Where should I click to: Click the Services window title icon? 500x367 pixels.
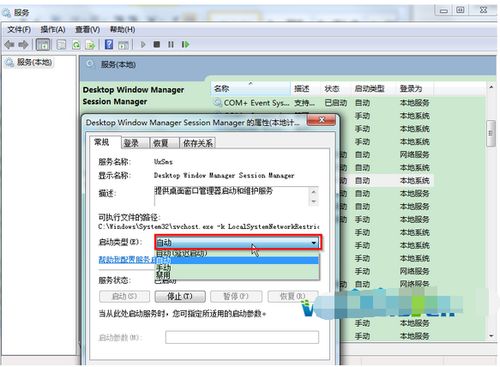pyautogui.click(x=7, y=13)
